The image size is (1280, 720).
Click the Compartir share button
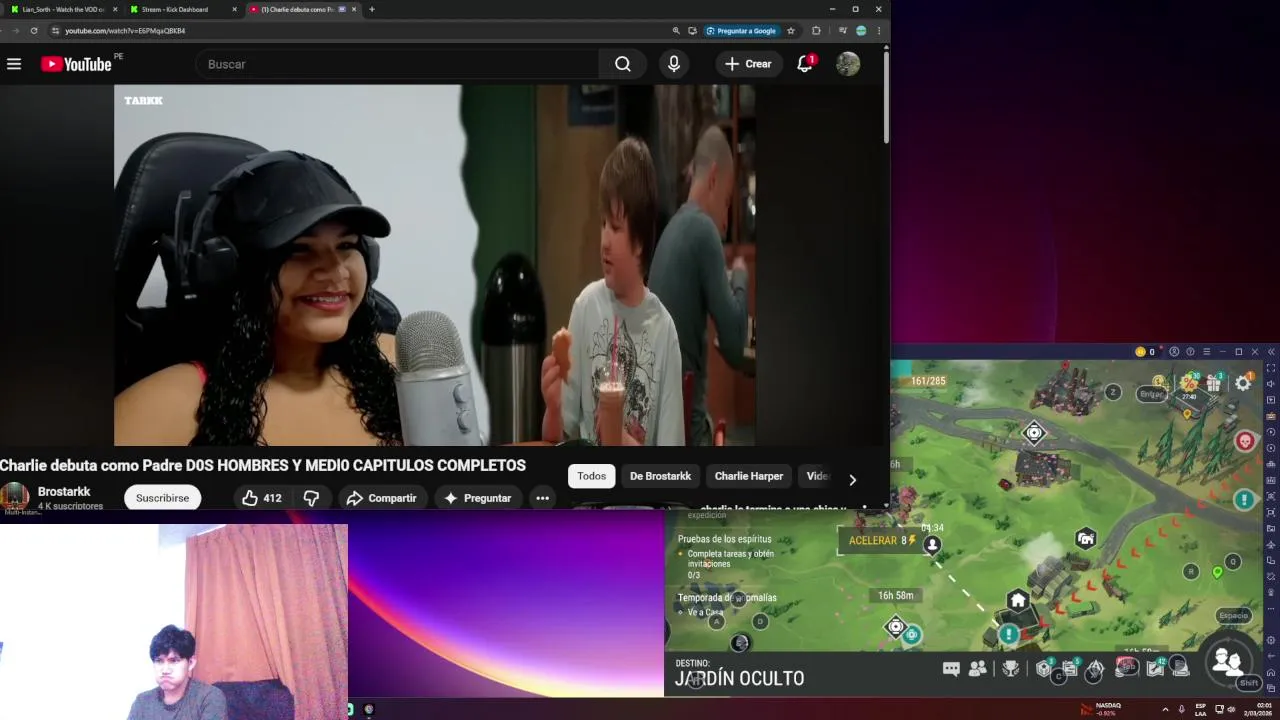pyautogui.click(x=381, y=498)
